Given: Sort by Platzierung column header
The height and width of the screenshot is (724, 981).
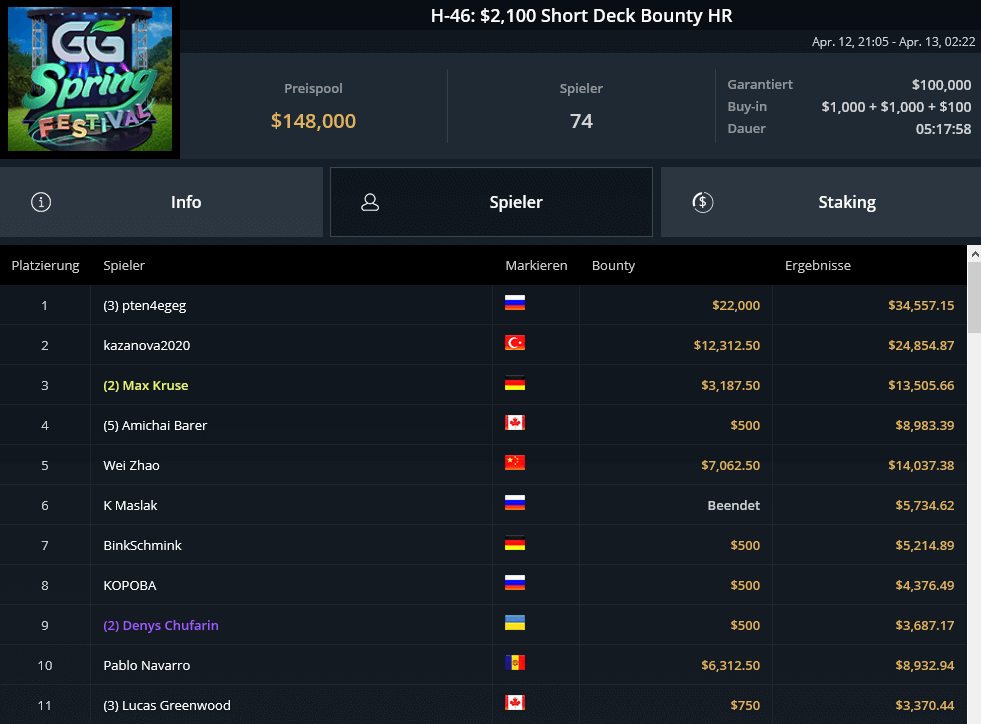Looking at the screenshot, I should (x=45, y=265).
